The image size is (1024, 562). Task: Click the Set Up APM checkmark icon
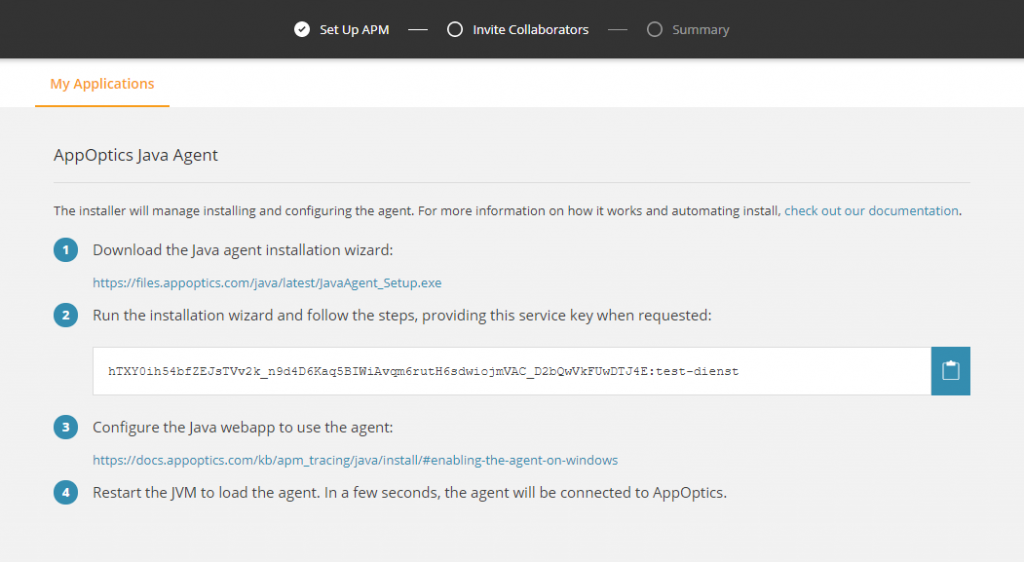302,30
